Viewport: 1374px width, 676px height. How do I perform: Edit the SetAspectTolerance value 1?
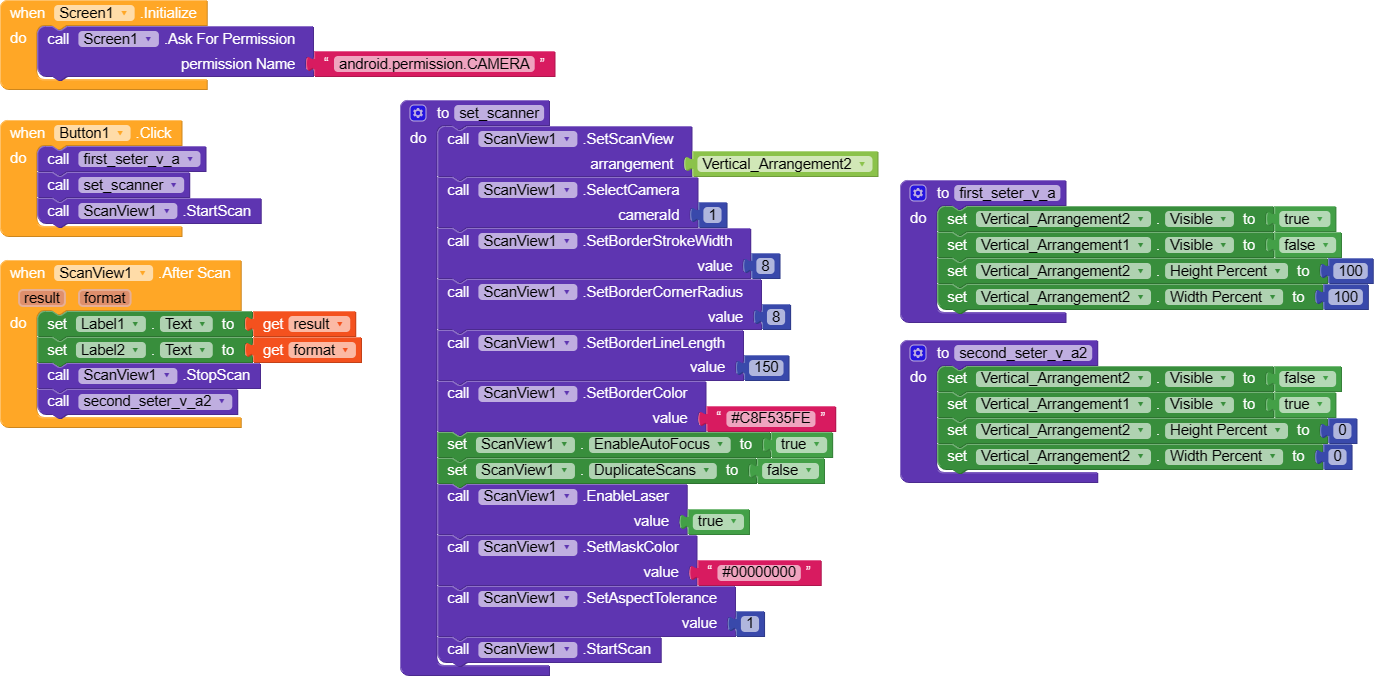[750, 623]
